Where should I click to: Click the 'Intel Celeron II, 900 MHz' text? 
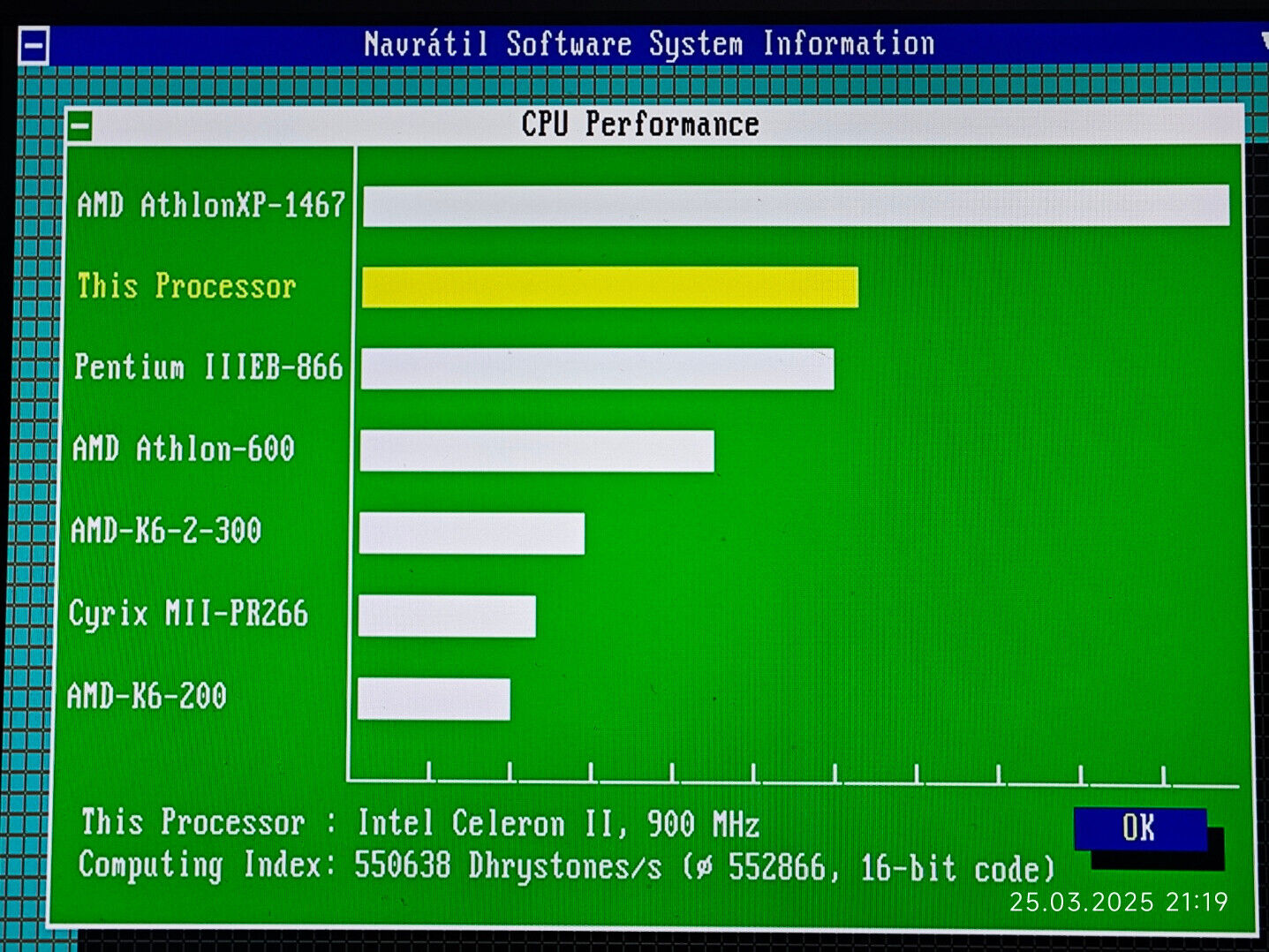(558, 824)
